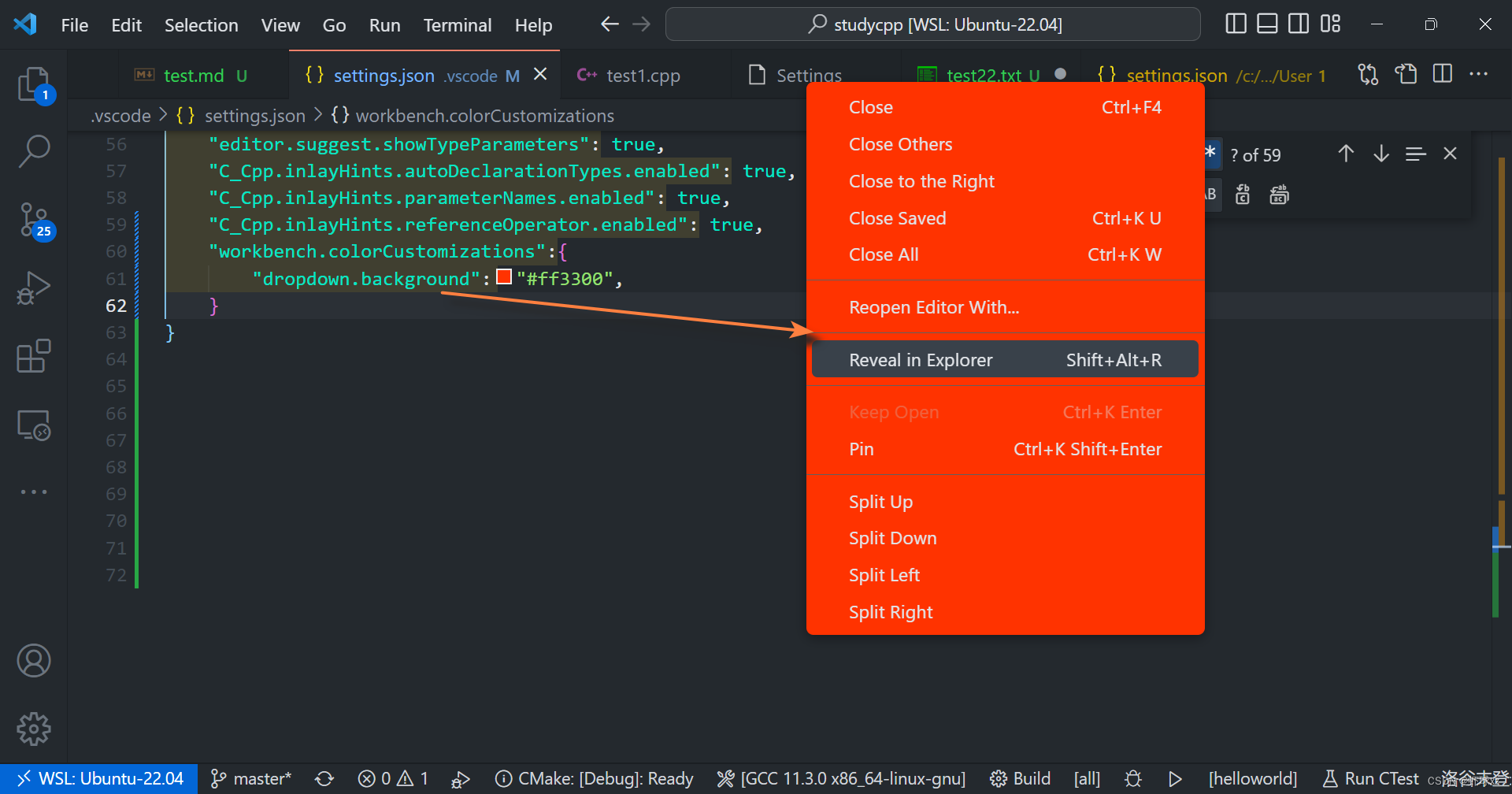Open the #ff3300 color picker swatch
Screen dimensions: 1512x794
click(x=504, y=277)
